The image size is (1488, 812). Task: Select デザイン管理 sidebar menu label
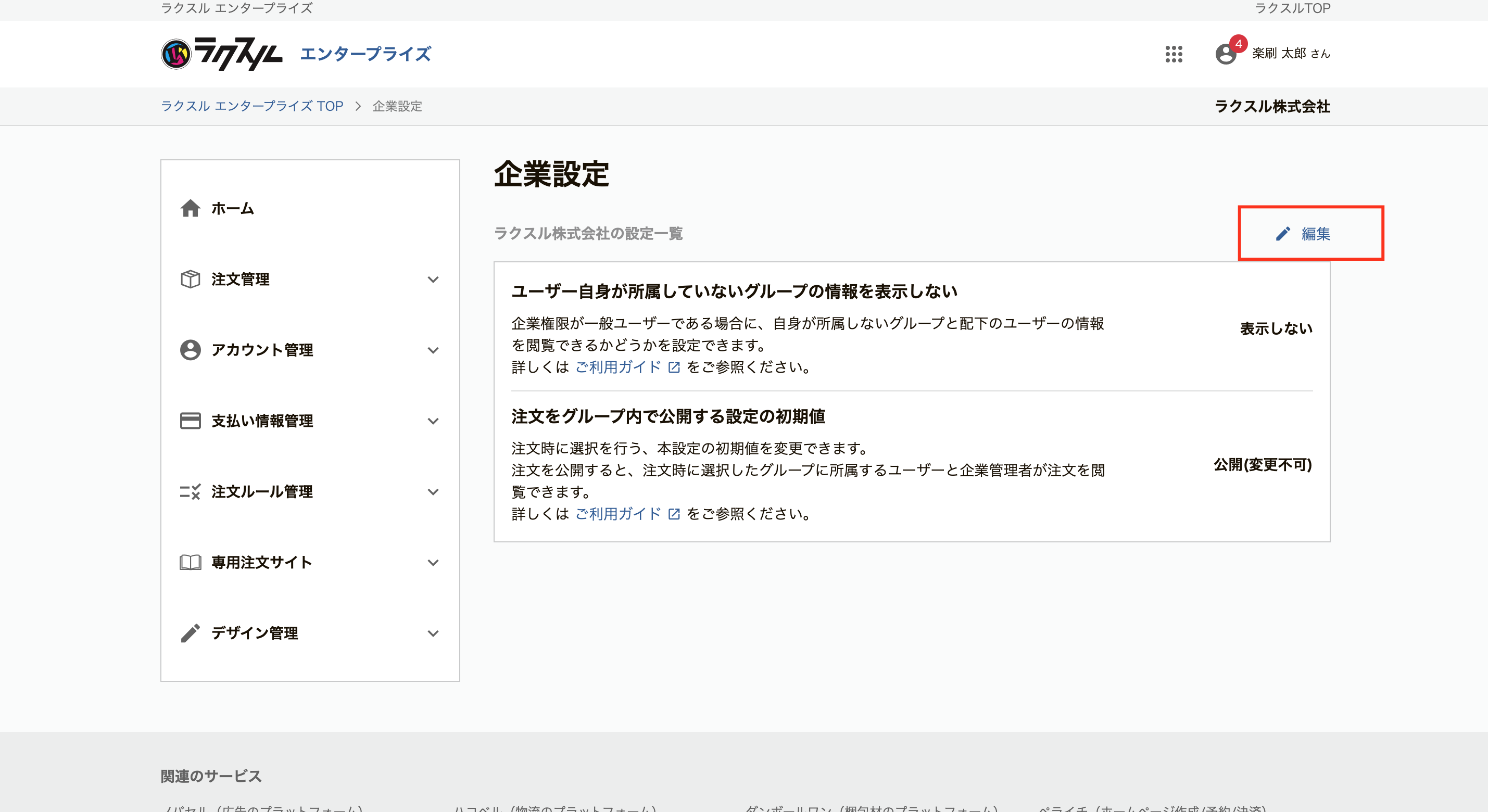[x=255, y=633]
